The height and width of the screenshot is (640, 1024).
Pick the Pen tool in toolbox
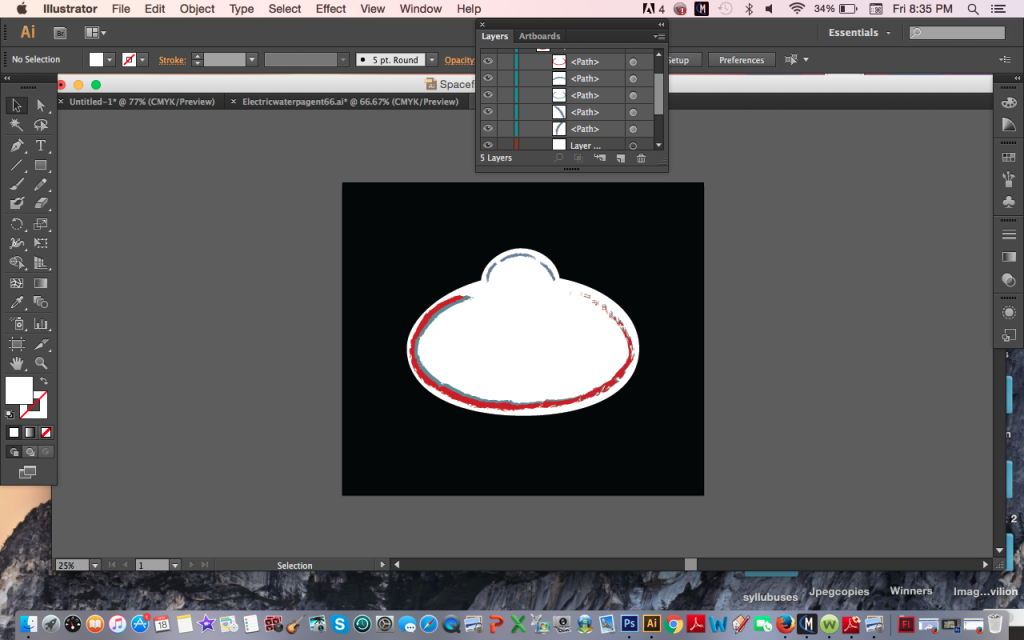17,145
